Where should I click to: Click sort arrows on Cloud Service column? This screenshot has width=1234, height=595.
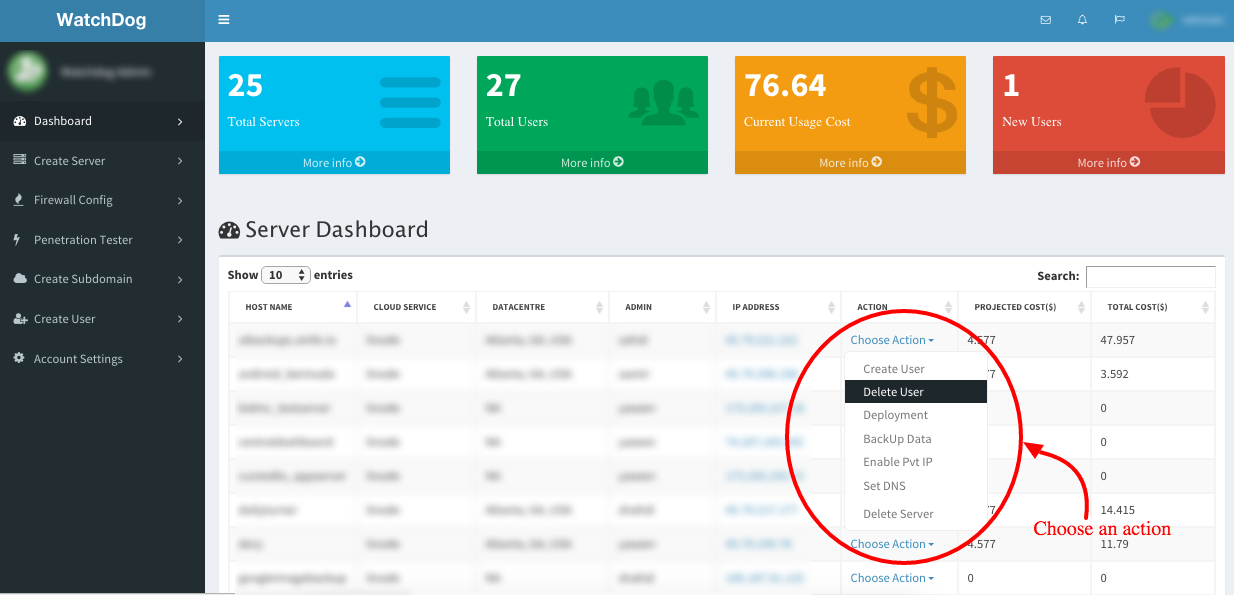coord(466,307)
